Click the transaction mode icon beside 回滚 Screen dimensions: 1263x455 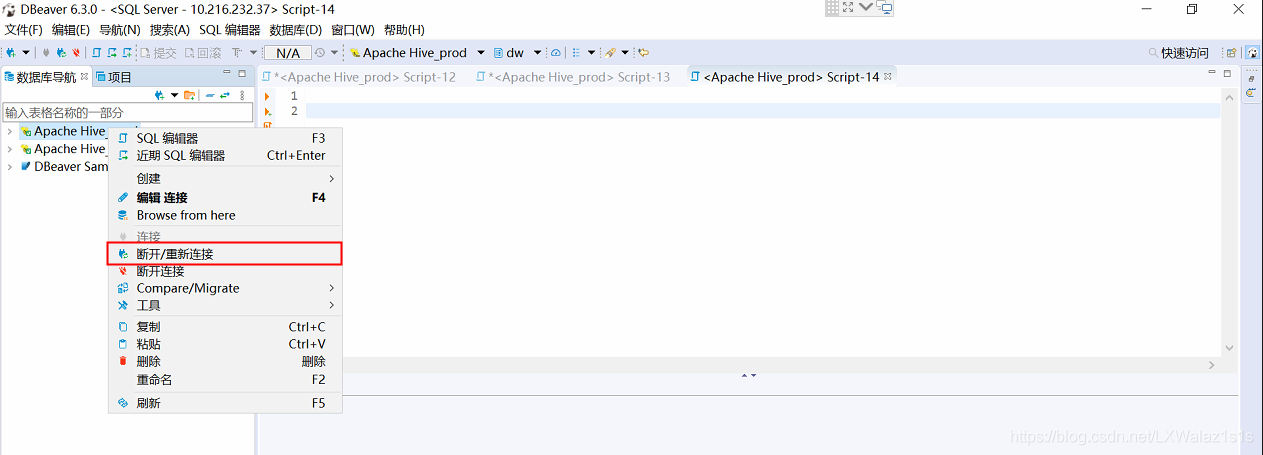click(237, 52)
